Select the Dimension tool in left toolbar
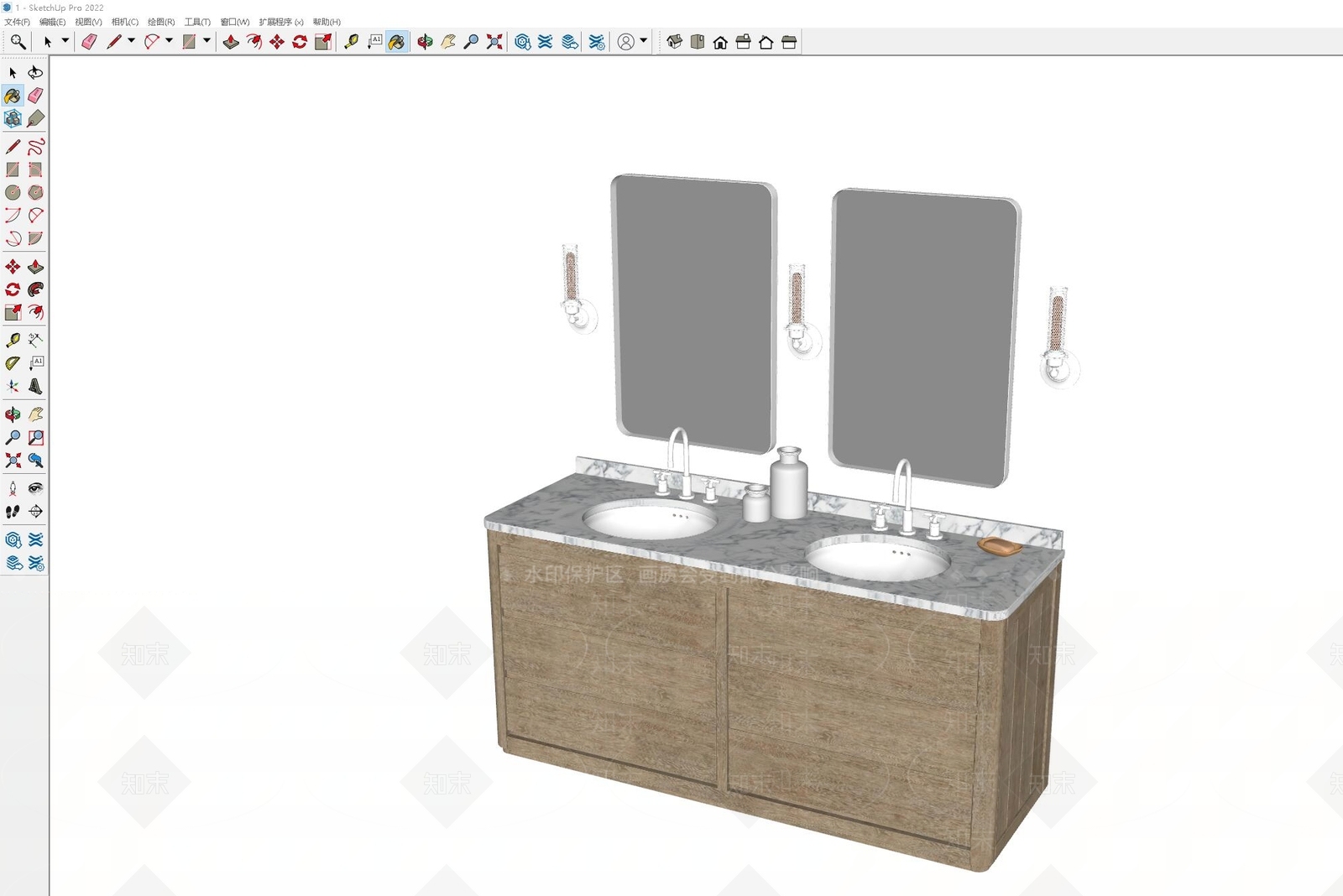Viewport: 1343px width, 896px height. coord(35,340)
